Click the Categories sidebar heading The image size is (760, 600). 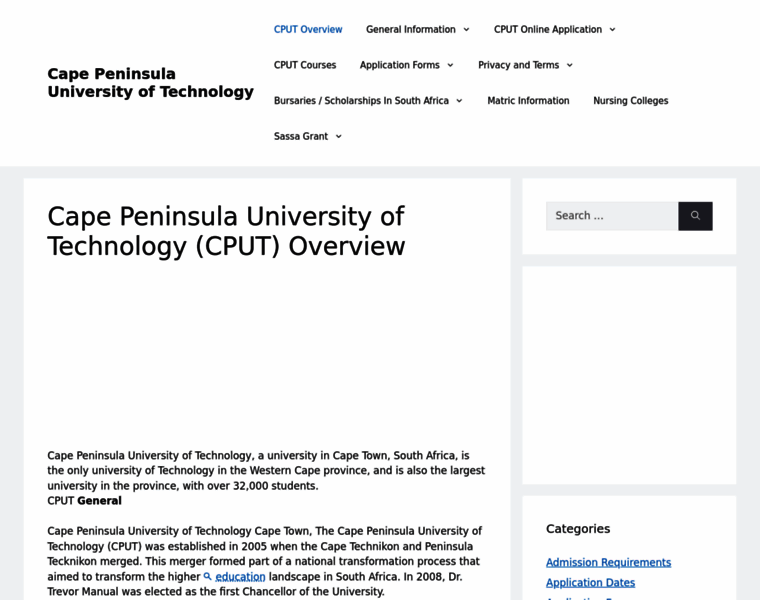(x=578, y=529)
